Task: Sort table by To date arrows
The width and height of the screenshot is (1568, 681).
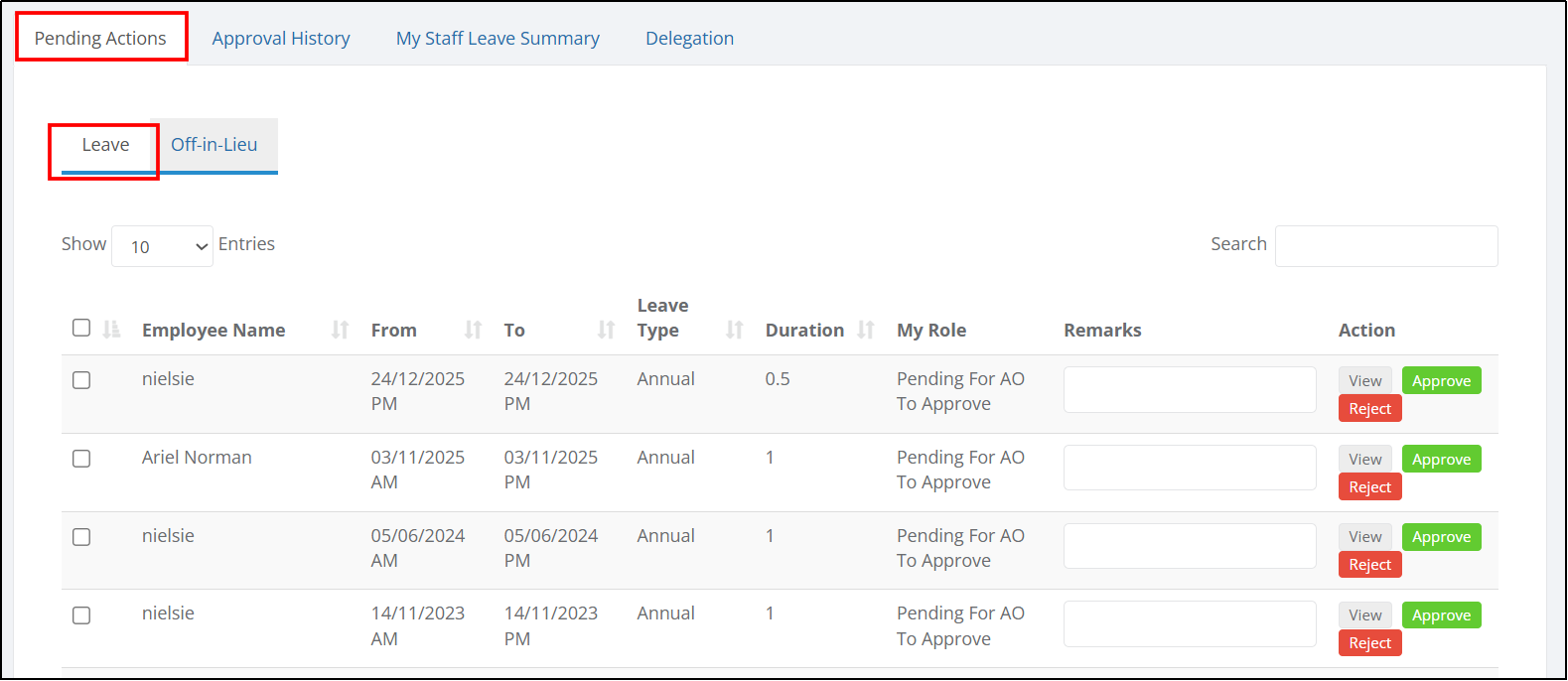Action: point(606,330)
